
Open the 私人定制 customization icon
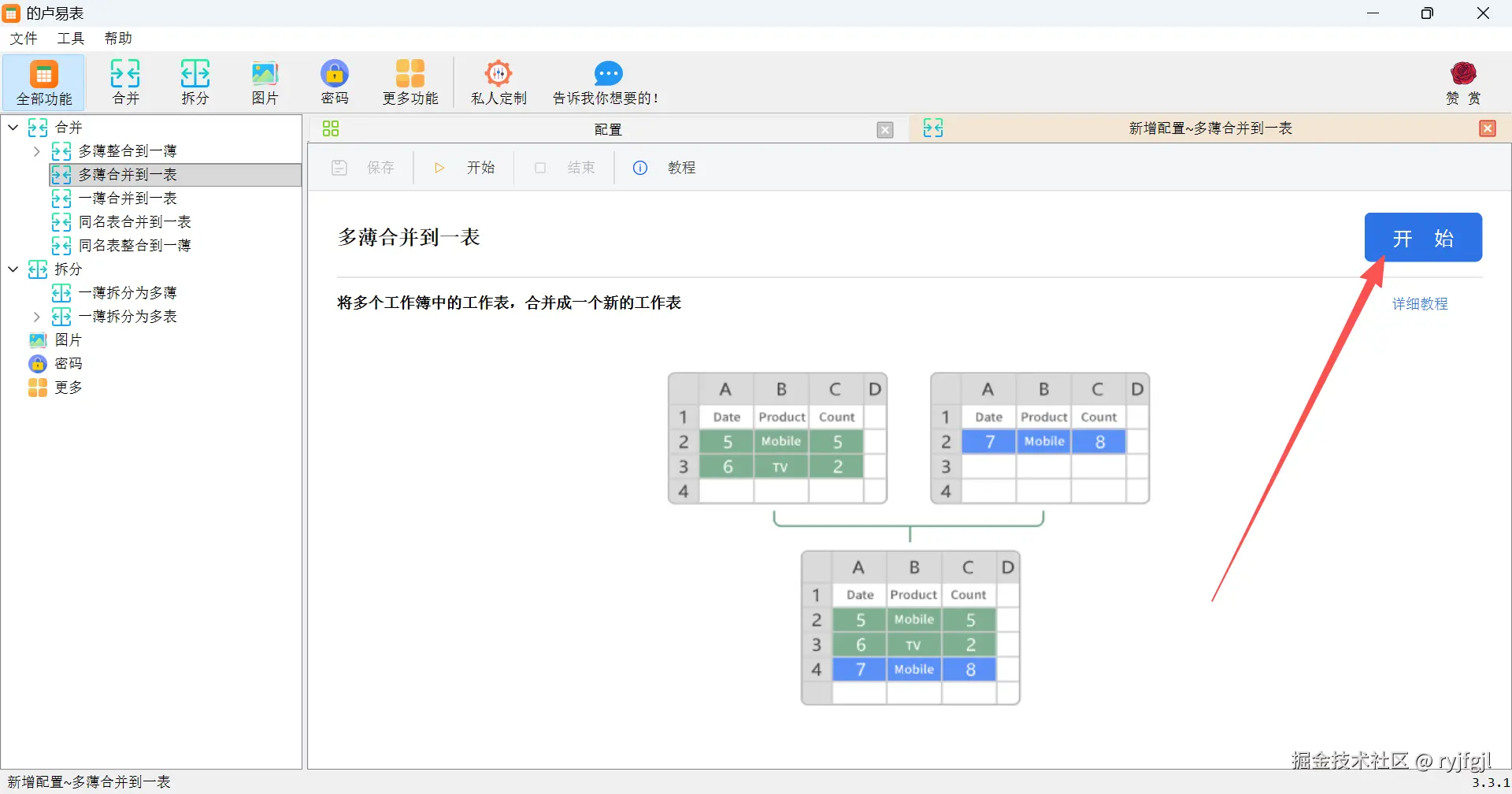point(498,82)
